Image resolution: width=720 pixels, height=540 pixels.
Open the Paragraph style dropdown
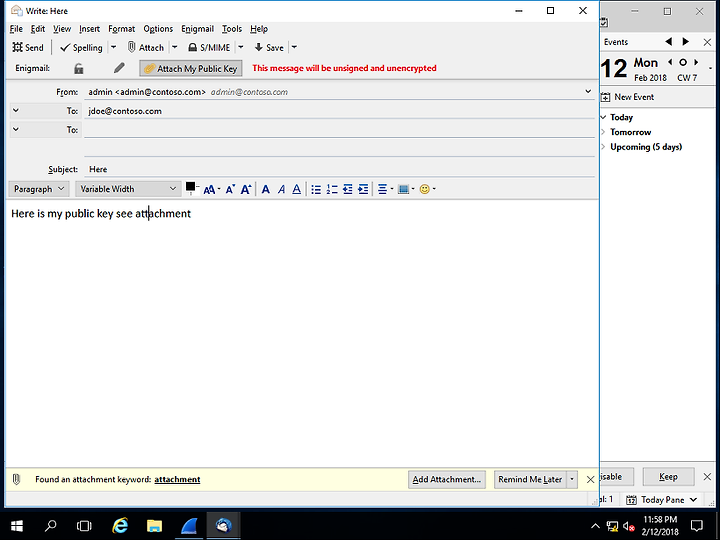click(39, 189)
